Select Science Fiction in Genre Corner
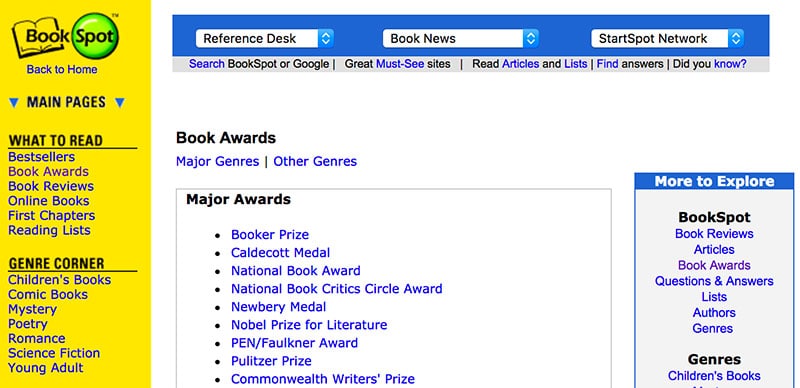This screenshot has width=800, height=388. click(54, 353)
